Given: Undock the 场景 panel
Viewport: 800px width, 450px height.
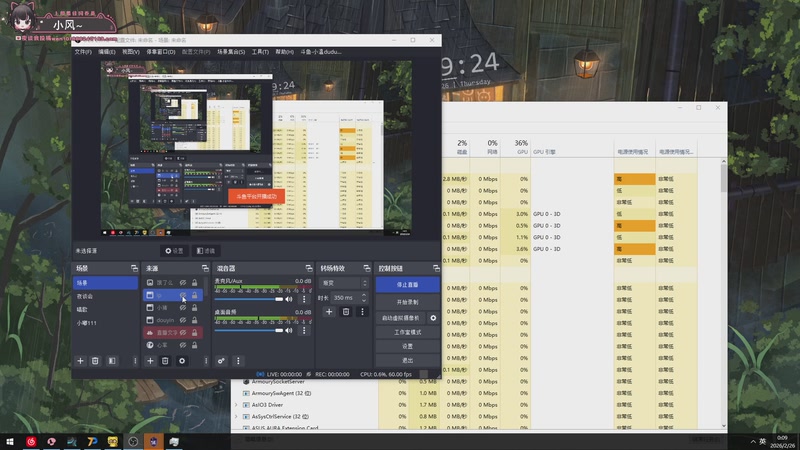Looking at the screenshot, I should (134, 268).
